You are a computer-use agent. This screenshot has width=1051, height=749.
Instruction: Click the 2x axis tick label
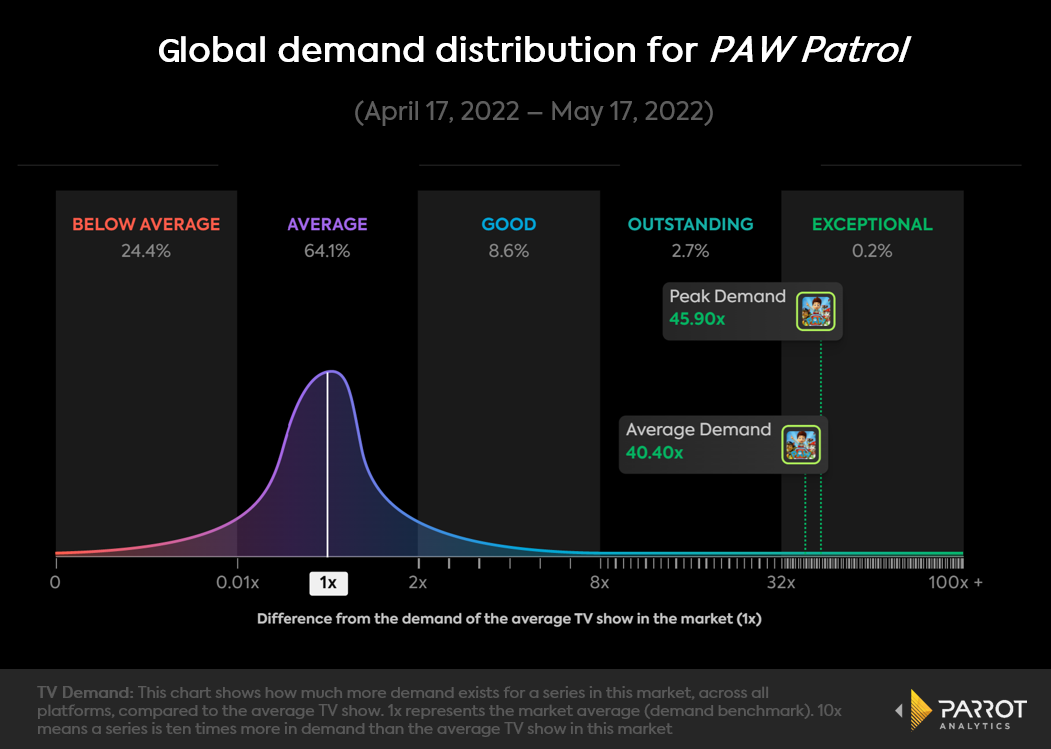coord(418,583)
